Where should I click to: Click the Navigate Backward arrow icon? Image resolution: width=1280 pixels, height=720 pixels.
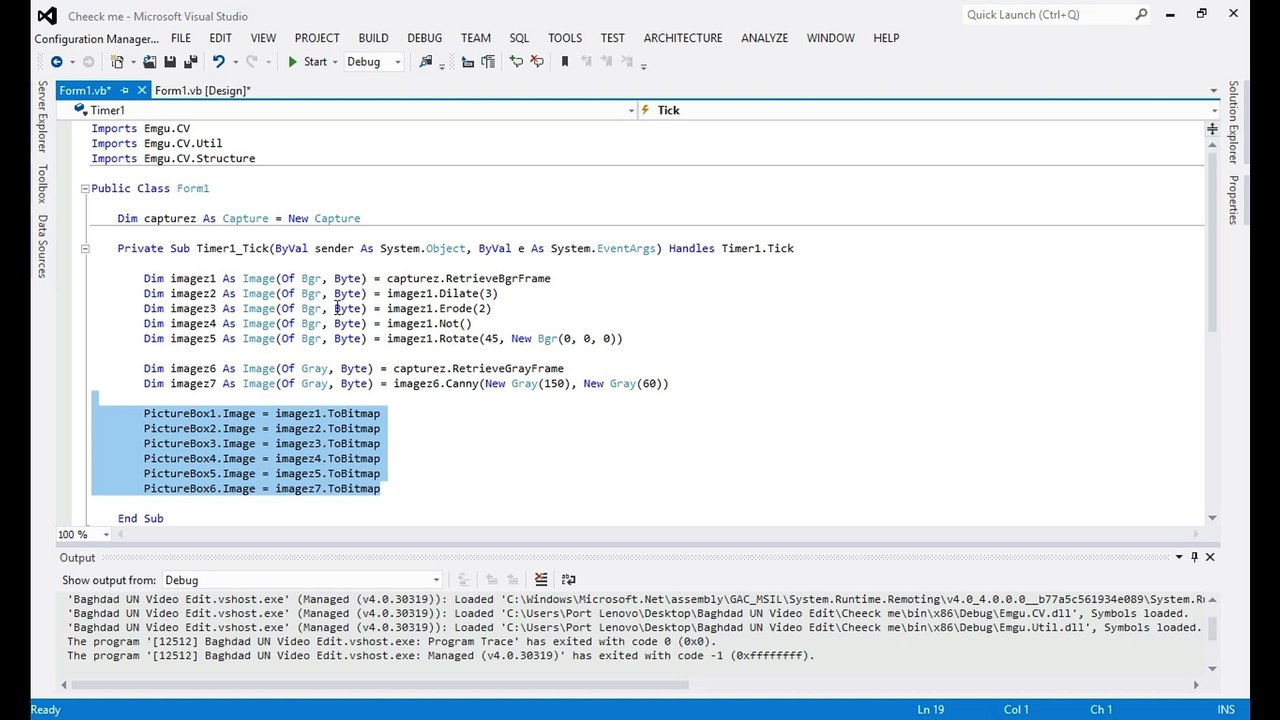56,62
